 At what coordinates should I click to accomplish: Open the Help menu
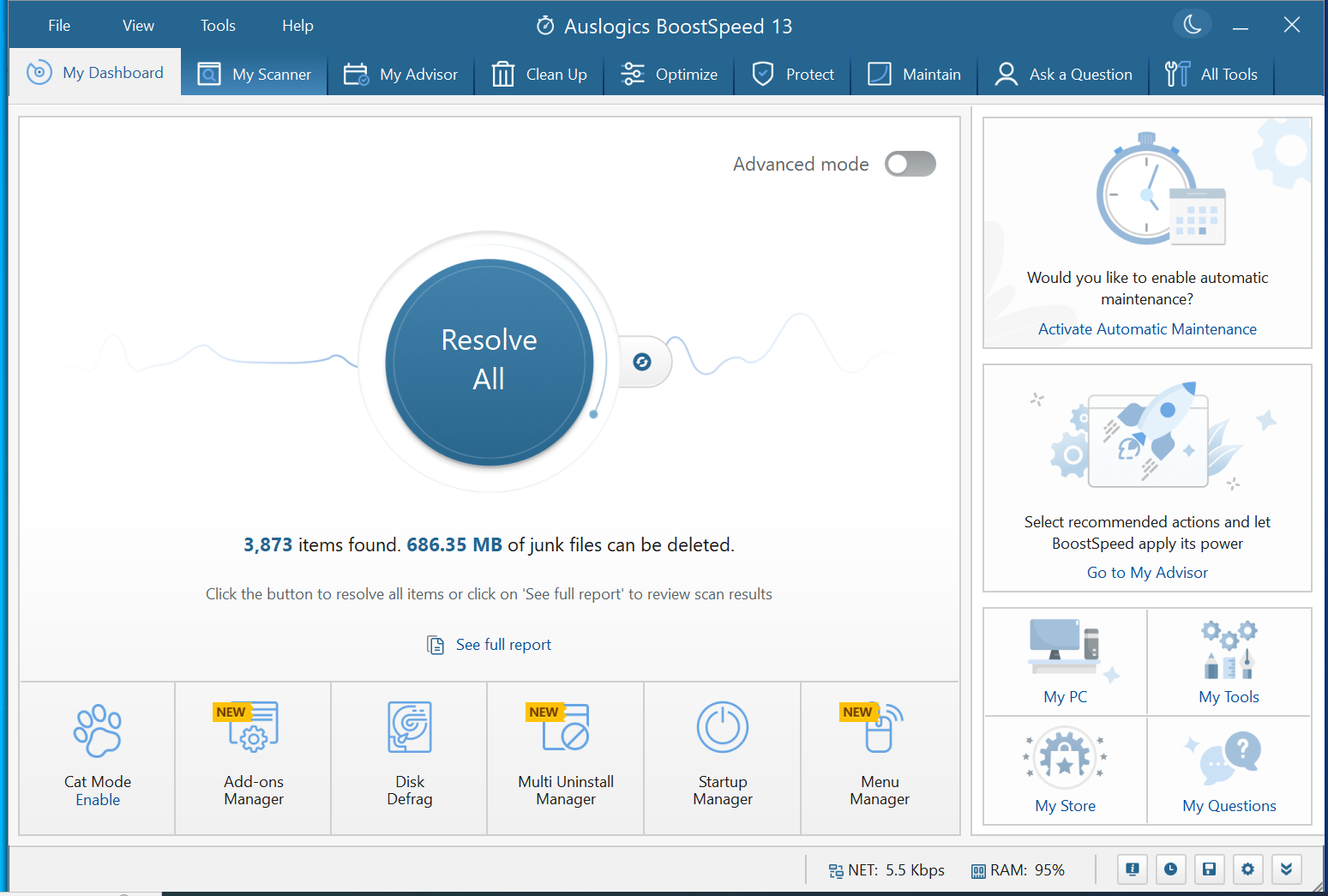pyautogui.click(x=297, y=26)
